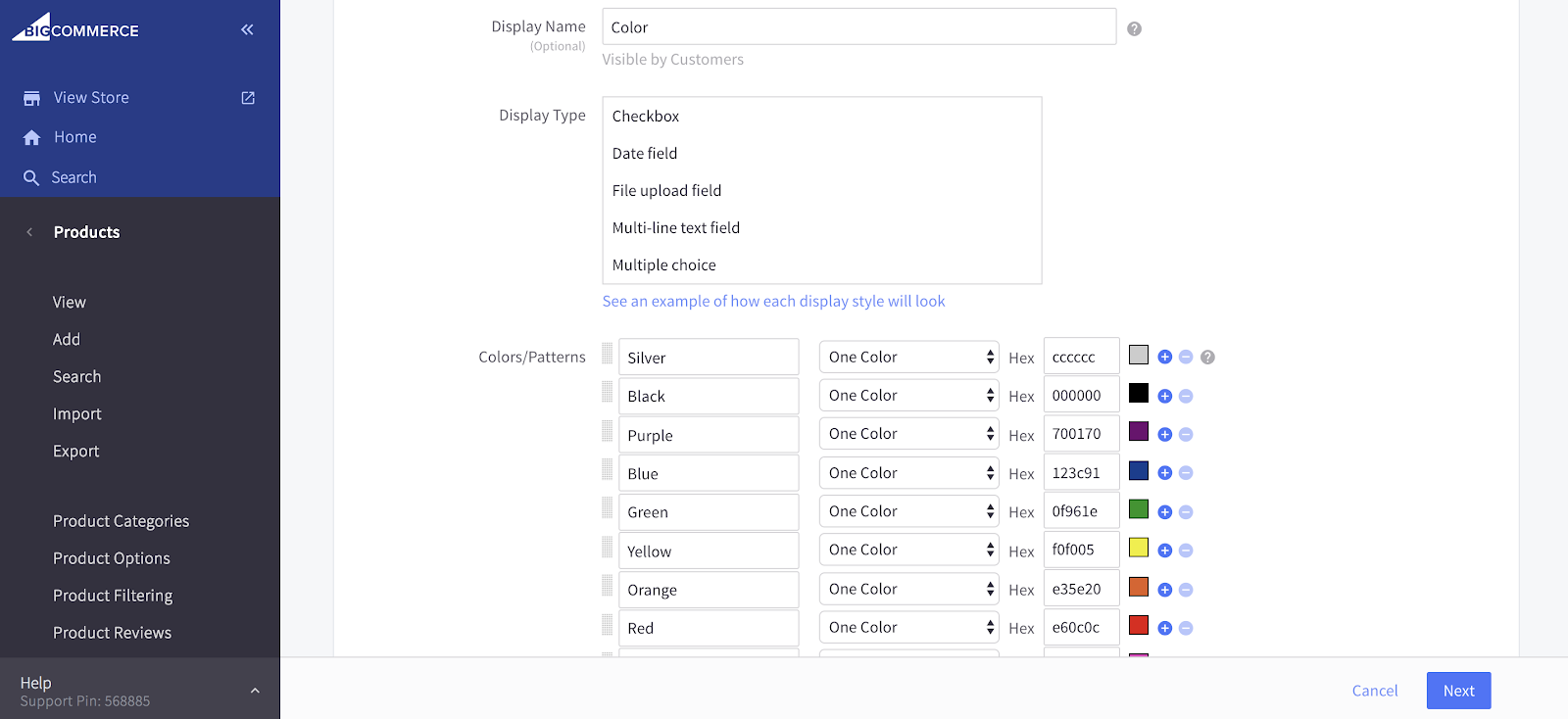Click the Next button
Screen dimensions: 1568x719
(1458, 691)
